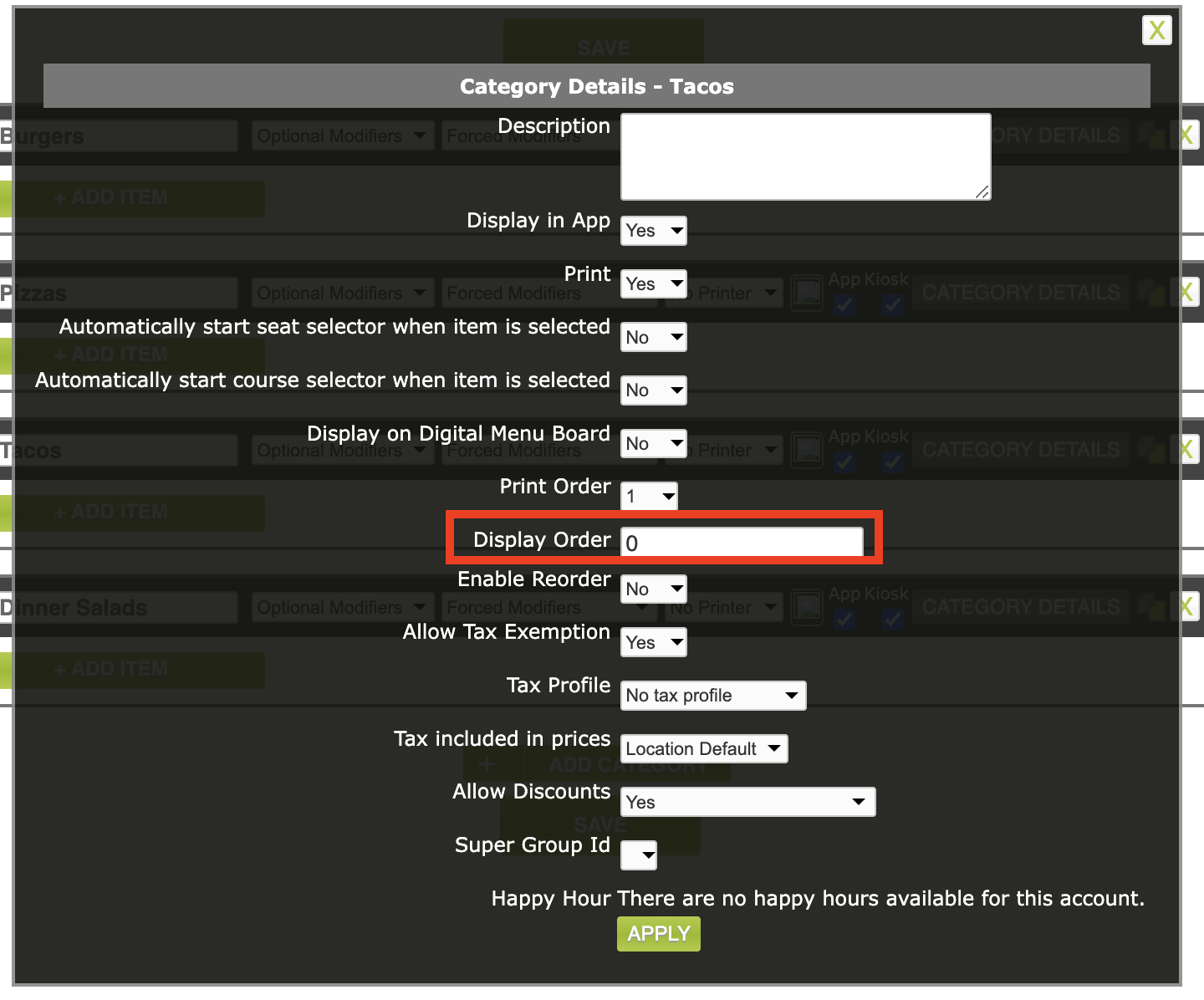Choose a Tax Profile from the dropdown
The height and width of the screenshot is (1000, 1204).
(713, 696)
